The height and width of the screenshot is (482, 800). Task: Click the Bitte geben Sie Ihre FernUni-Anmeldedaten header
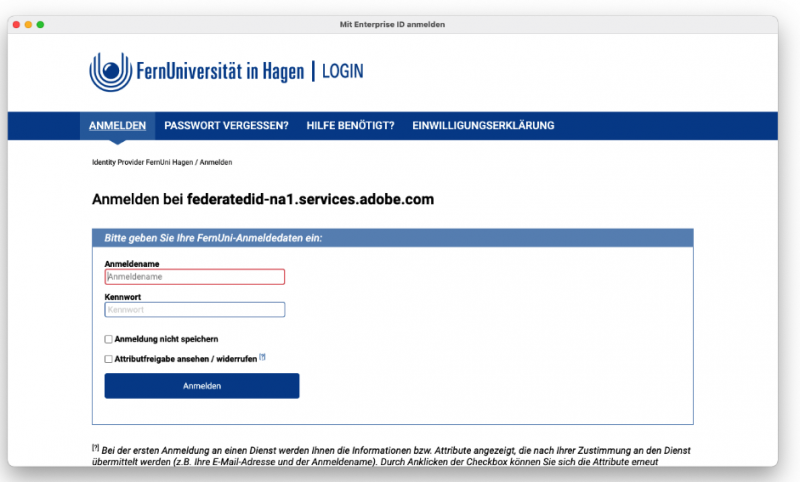click(x=392, y=238)
